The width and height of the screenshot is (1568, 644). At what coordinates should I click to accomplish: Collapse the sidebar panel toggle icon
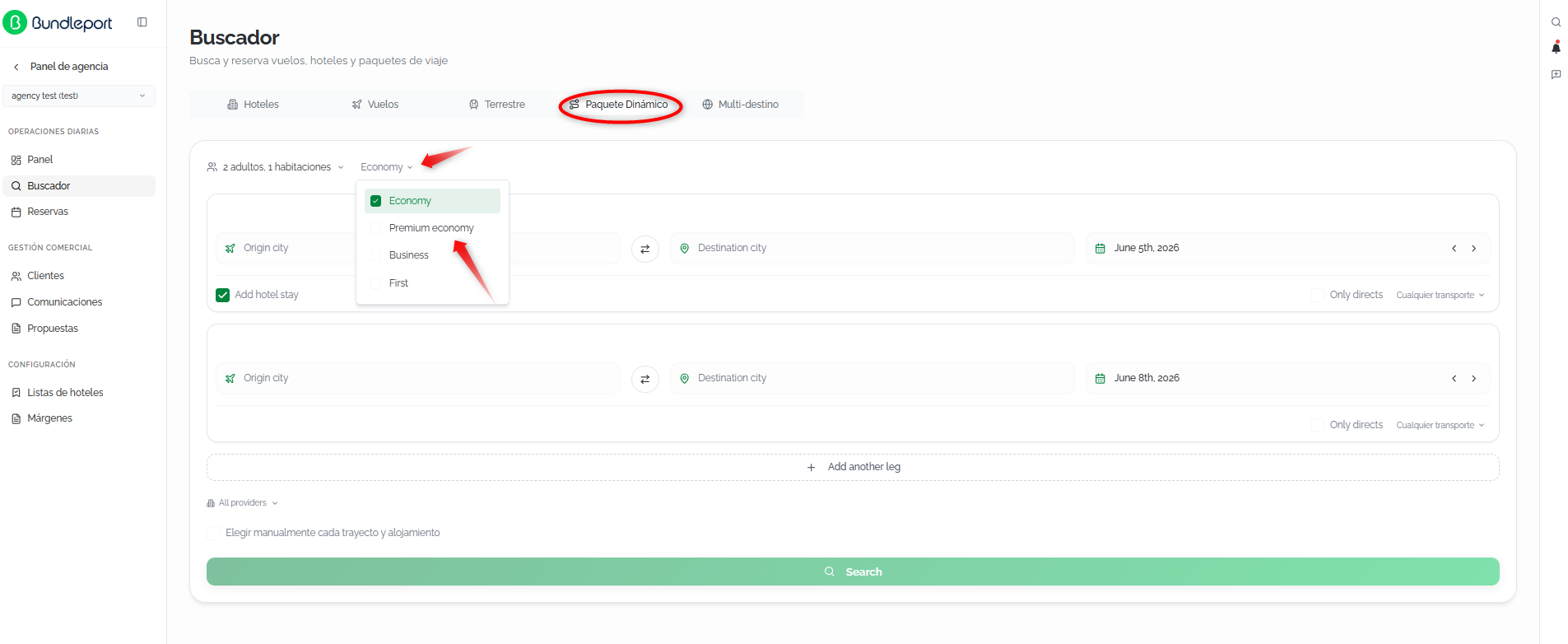tap(142, 22)
